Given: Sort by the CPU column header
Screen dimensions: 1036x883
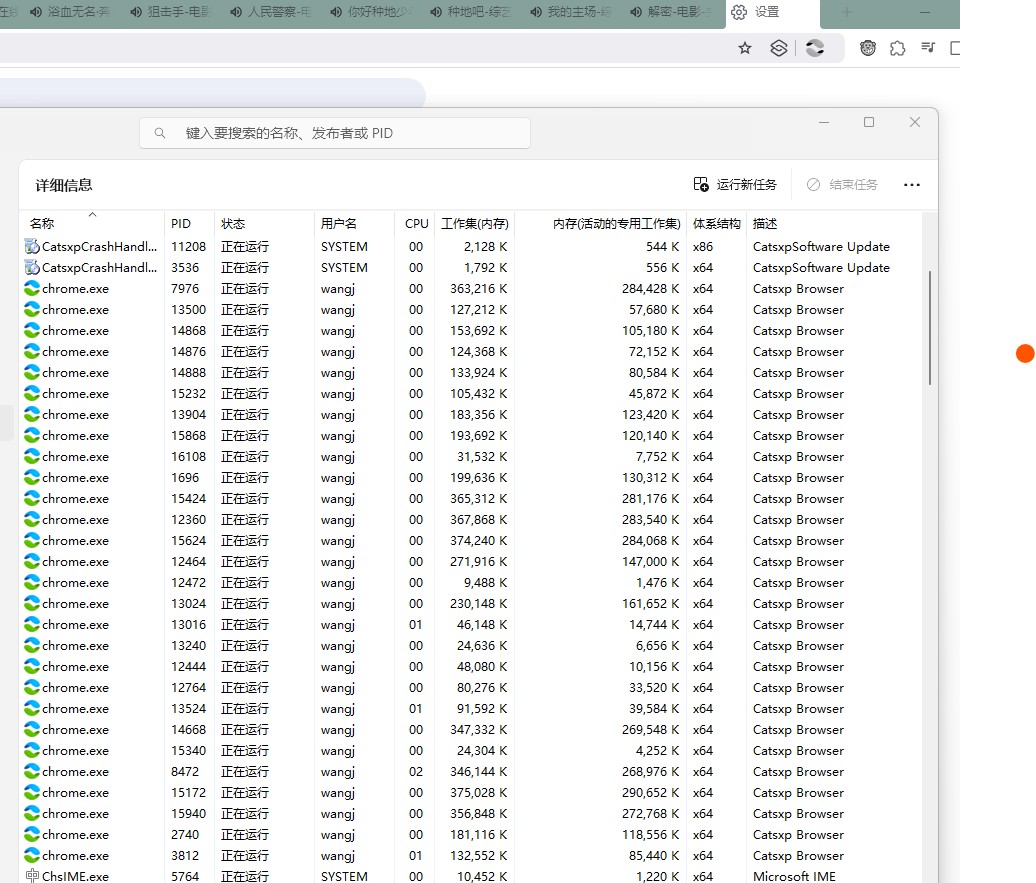Looking at the screenshot, I should (x=415, y=223).
